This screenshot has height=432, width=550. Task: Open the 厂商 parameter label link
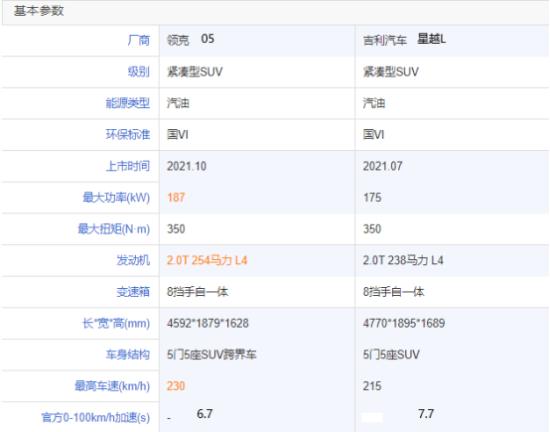pyautogui.click(x=139, y=40)
